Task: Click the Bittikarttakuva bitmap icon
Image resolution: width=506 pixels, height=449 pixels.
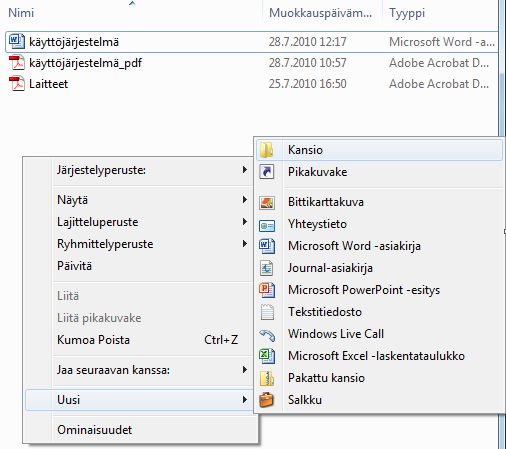Action: (267, 202)
